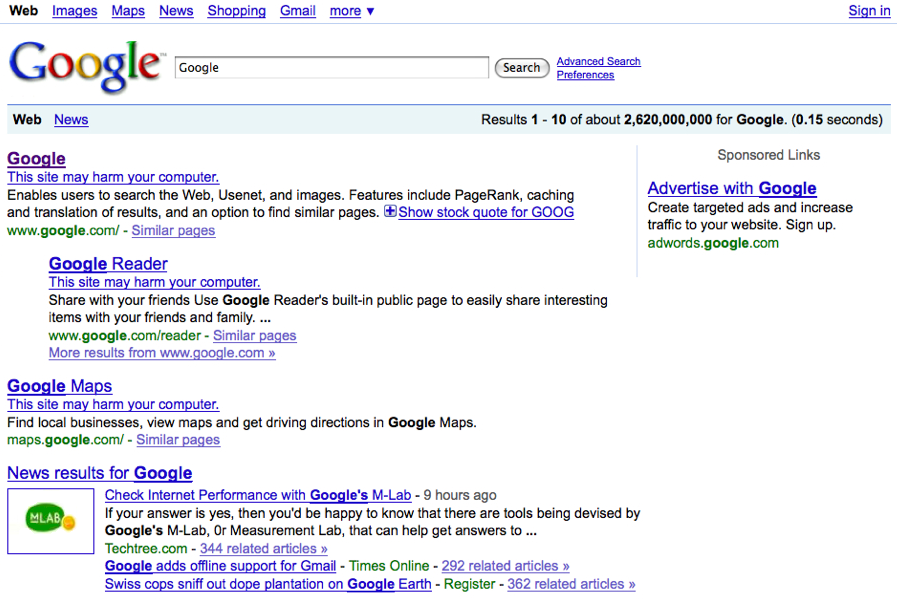Image resolution: width=897 pixels, height=606 pixels.
Task: Open 292 related articles link
Action: 506,566
